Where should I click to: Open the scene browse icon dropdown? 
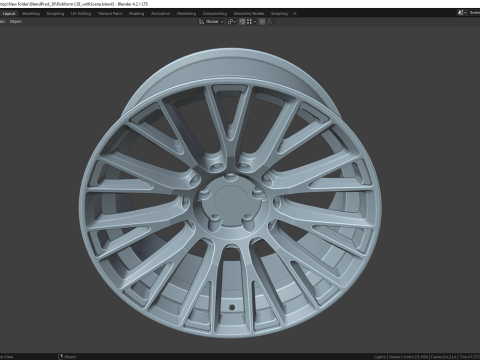click(x=462, y=13)
